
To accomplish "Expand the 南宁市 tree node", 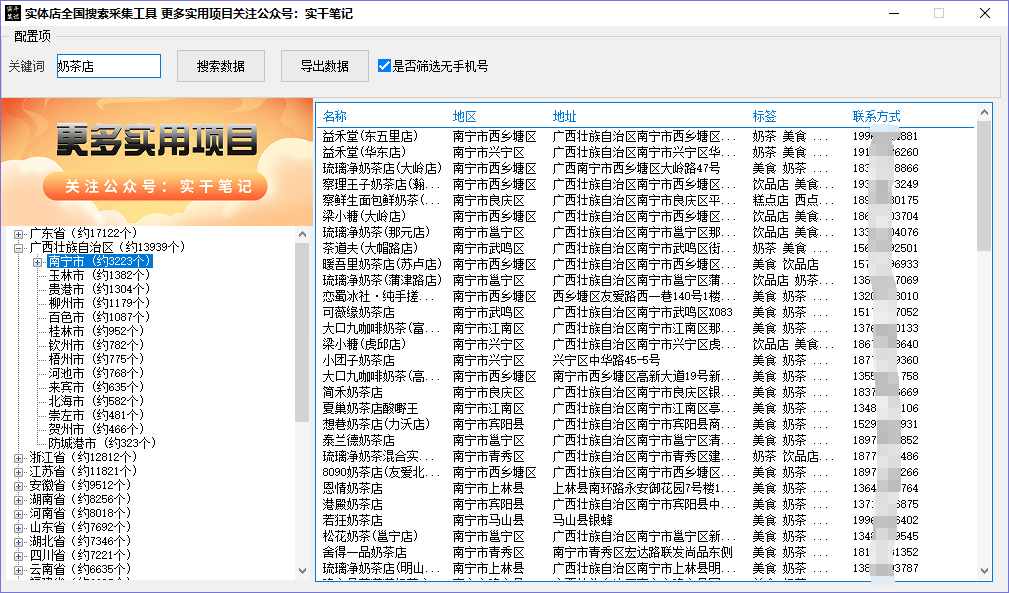I will coord(38,261).
